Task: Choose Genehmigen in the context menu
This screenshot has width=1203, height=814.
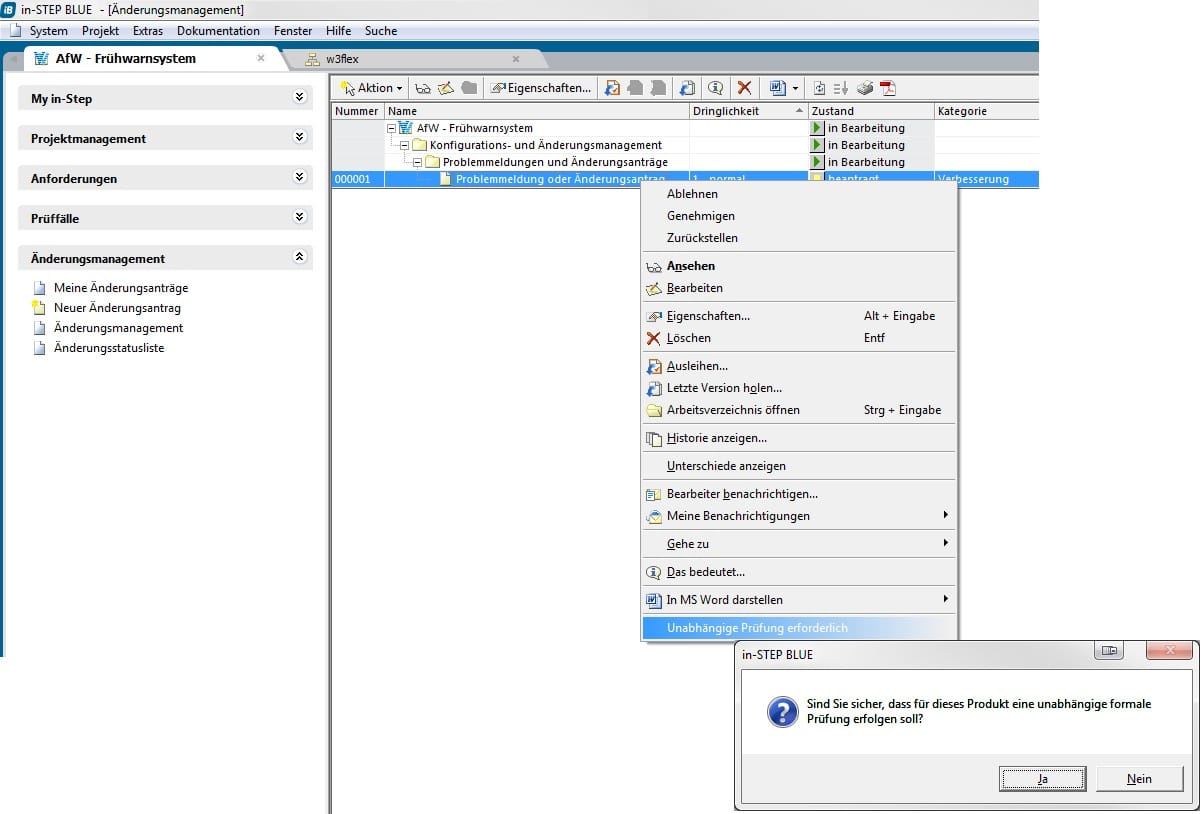Action: (700, 216)
